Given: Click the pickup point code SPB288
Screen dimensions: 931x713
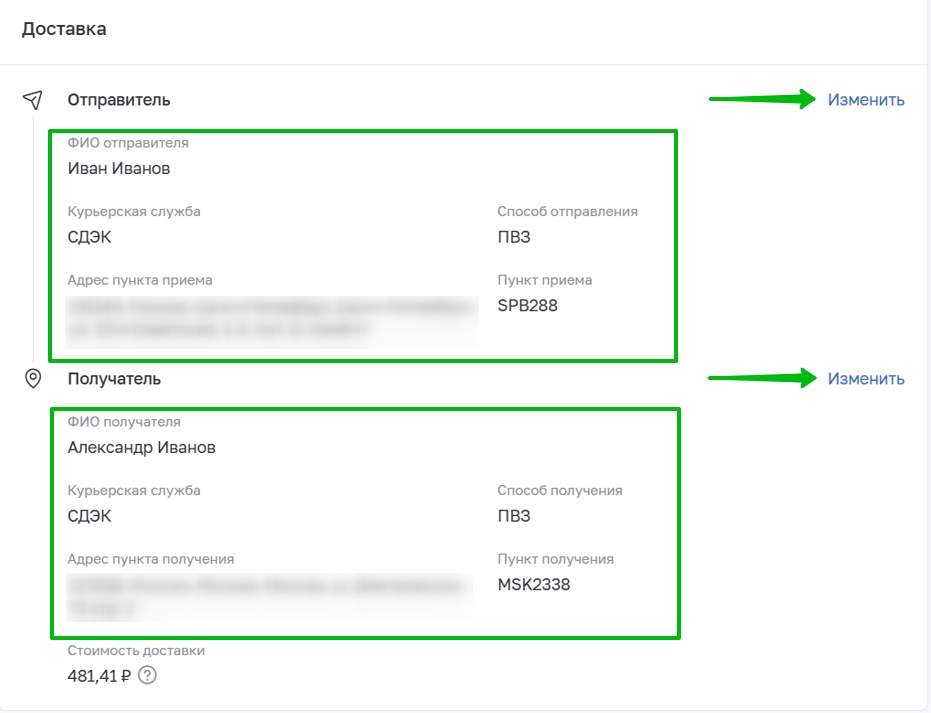Looking at the screenshot, I should pyautogui.click(x=527, y=306).
